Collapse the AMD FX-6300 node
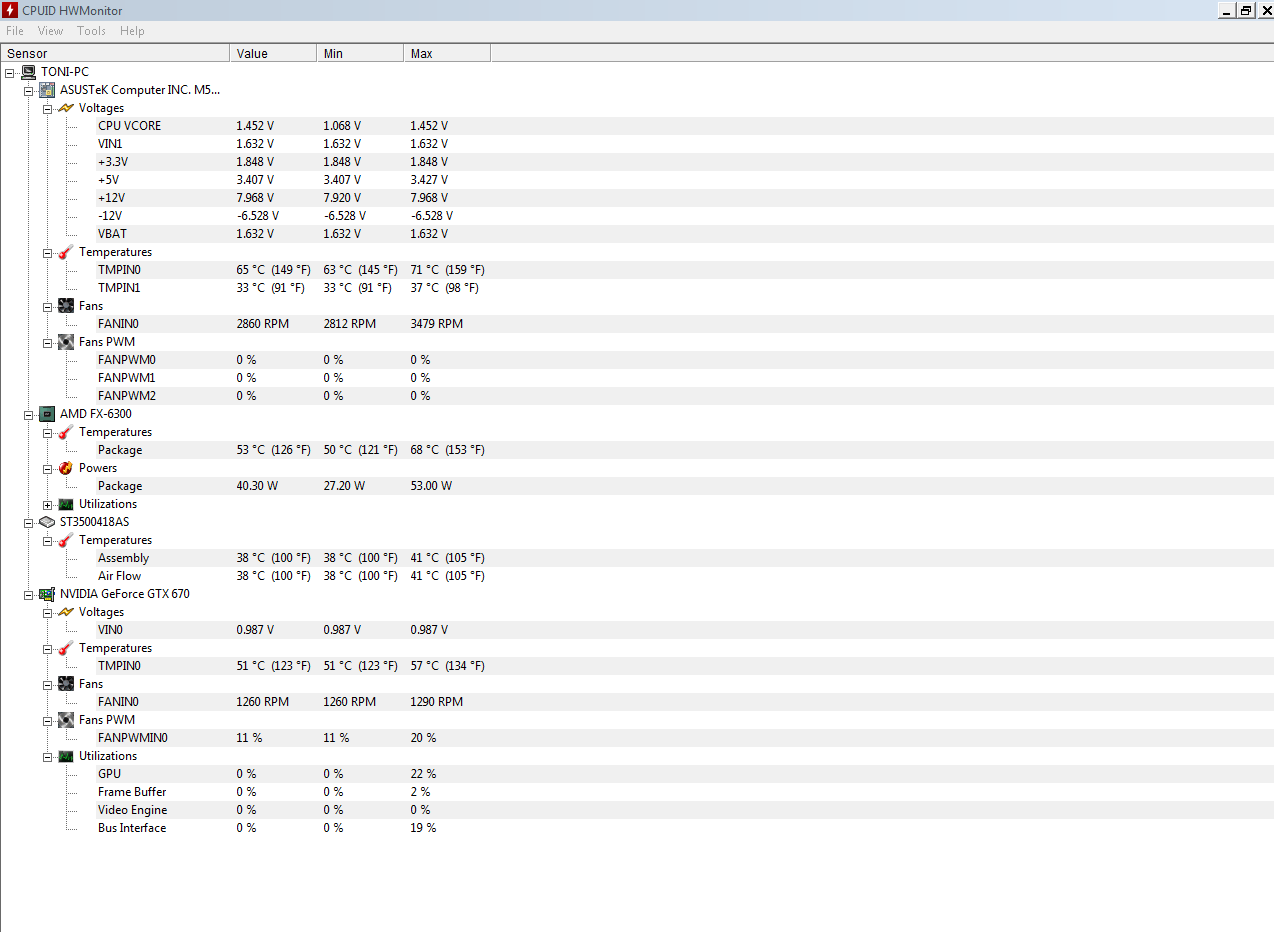Viewport: 1274px width, 932px height. [x=29, y=415]
